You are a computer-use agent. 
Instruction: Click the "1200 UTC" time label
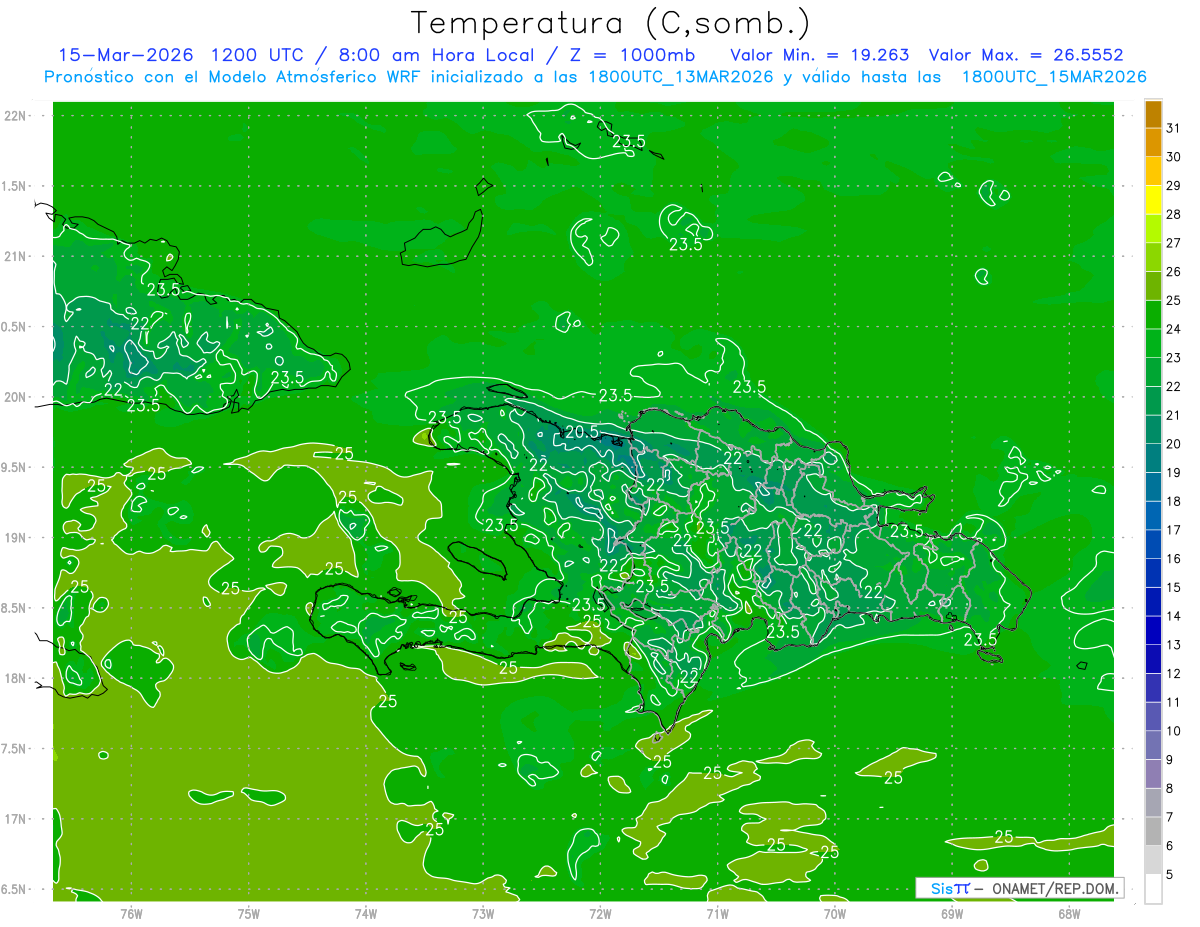pos(256,54)
